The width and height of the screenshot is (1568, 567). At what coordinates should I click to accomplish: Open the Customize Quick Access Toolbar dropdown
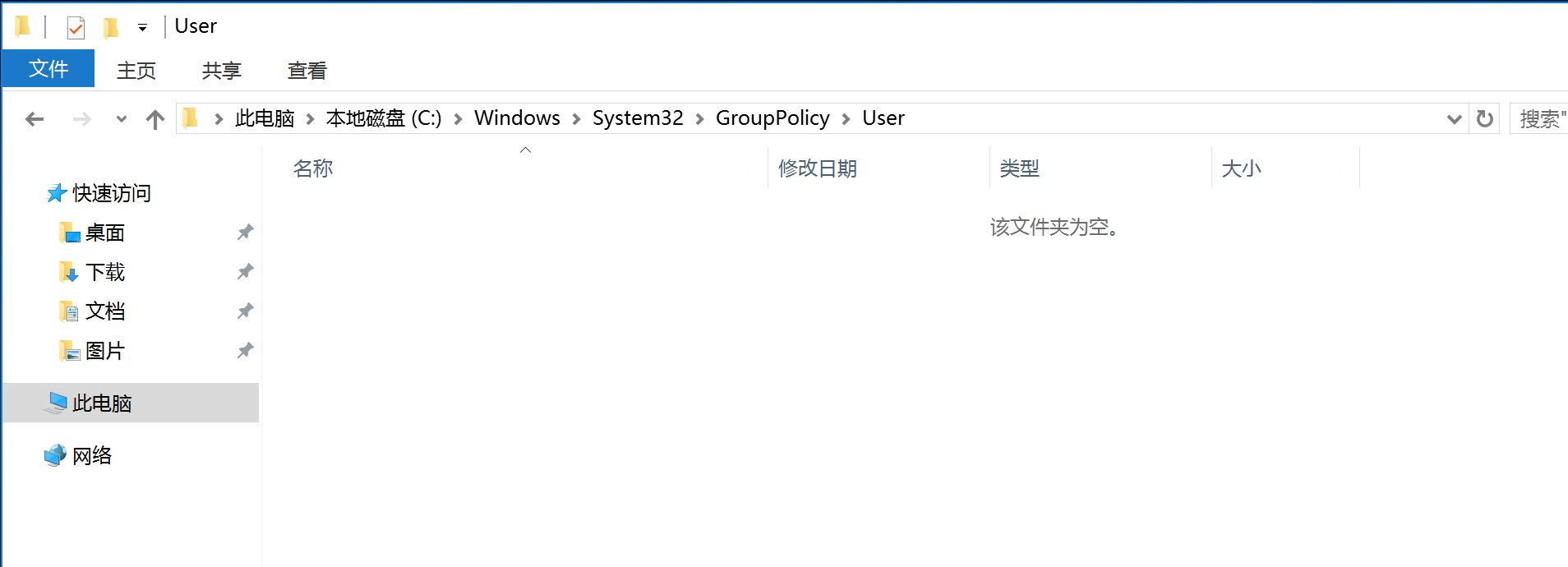click(x=142, y=28)
